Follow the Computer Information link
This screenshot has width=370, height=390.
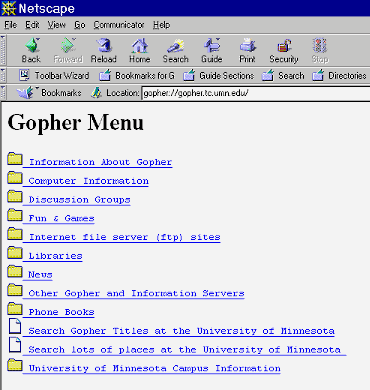88,181
